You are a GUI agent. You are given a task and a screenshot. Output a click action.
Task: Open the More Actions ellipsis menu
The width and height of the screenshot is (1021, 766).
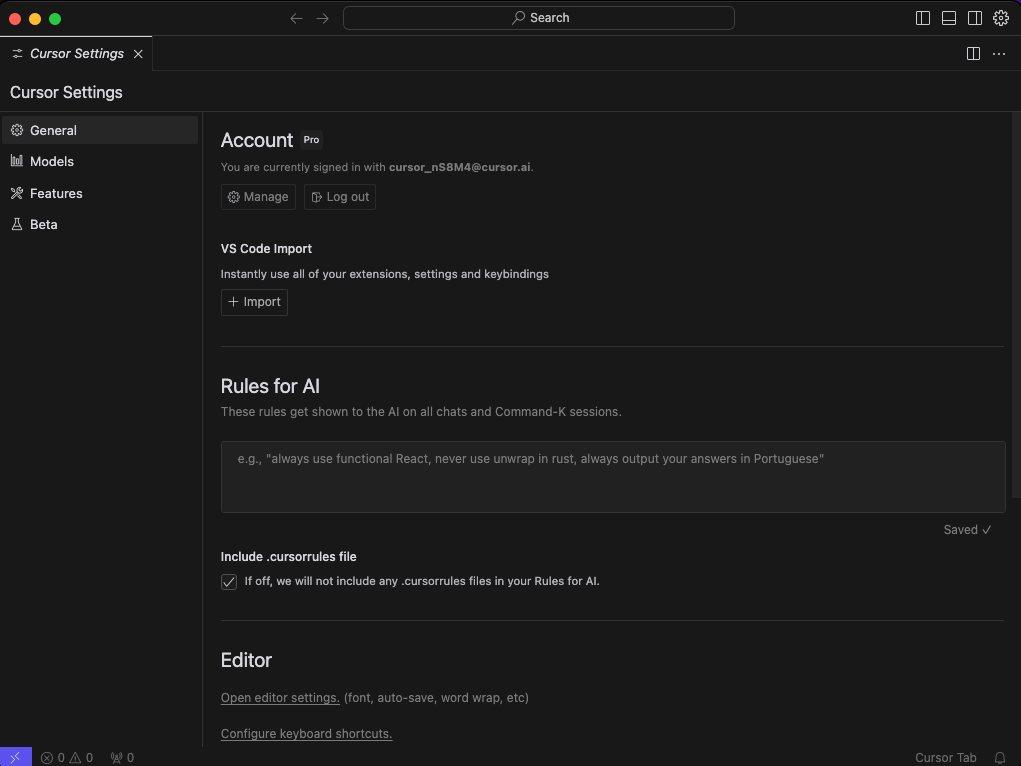(999, 54)
